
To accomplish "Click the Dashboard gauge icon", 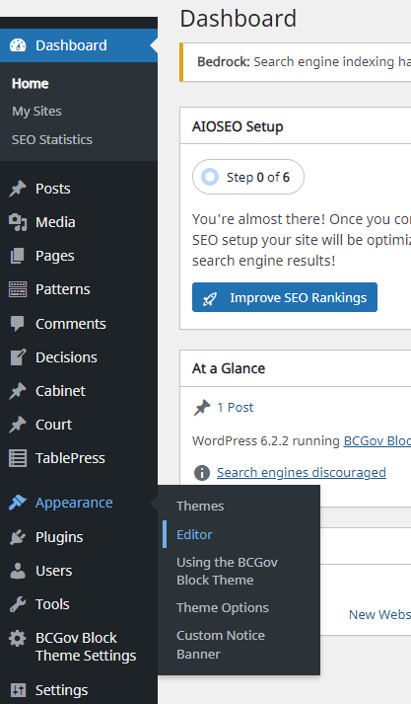I will (18, 45).
